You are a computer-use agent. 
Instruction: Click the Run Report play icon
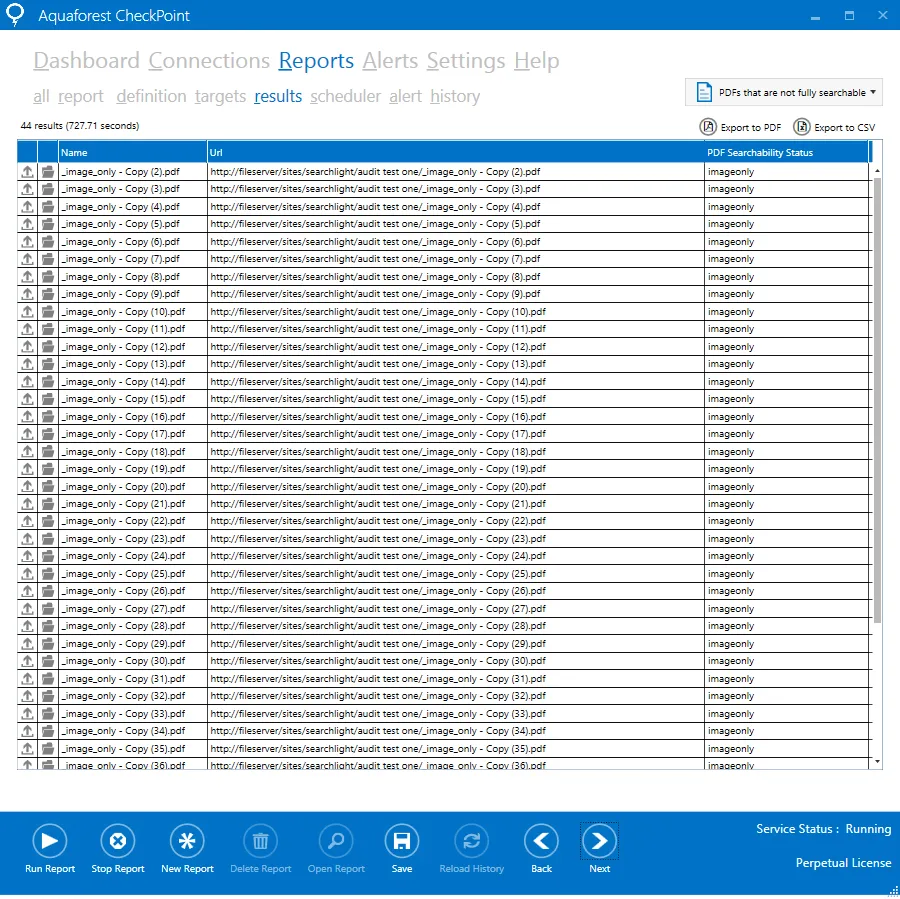pyautogui.click(x=49, y=840)
